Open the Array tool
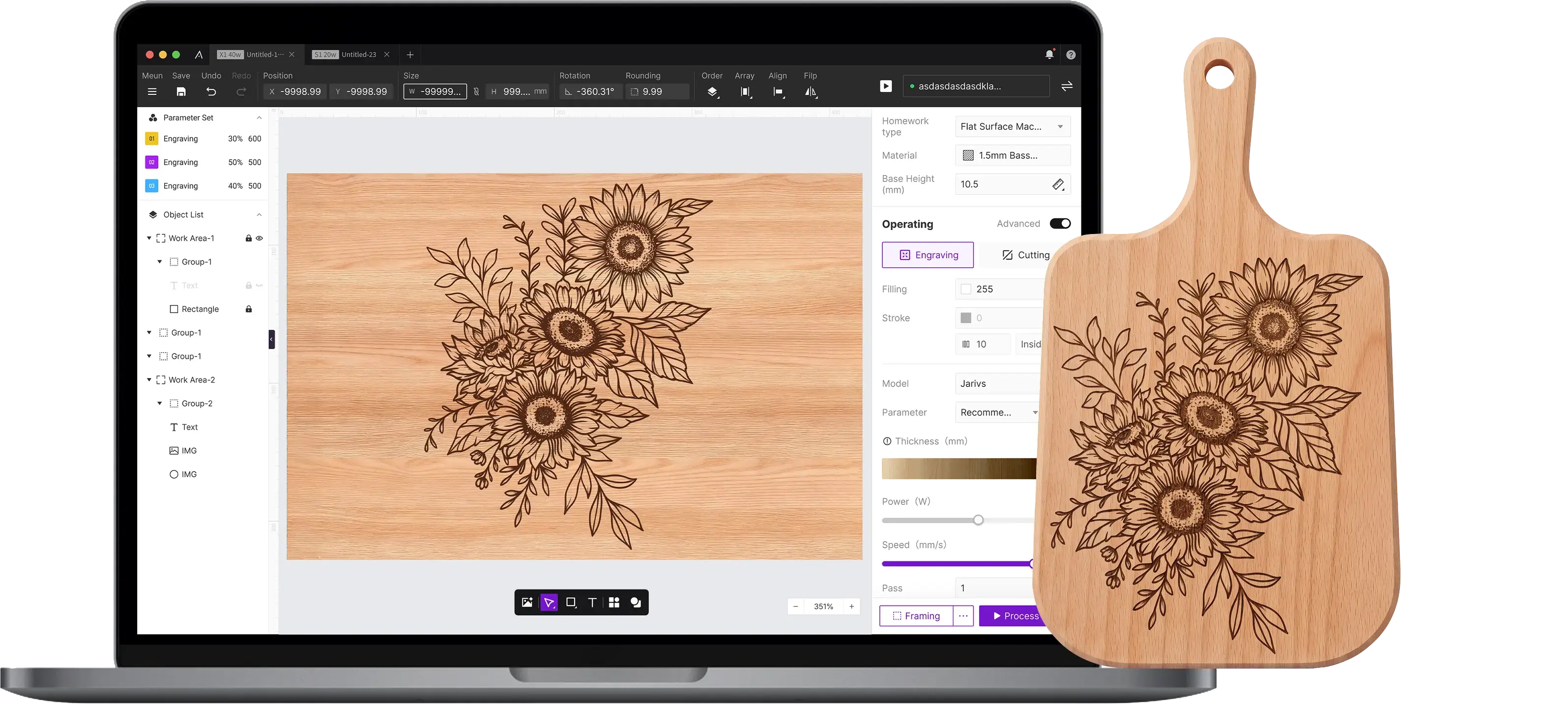1568x704 pixels. [746, 92]
